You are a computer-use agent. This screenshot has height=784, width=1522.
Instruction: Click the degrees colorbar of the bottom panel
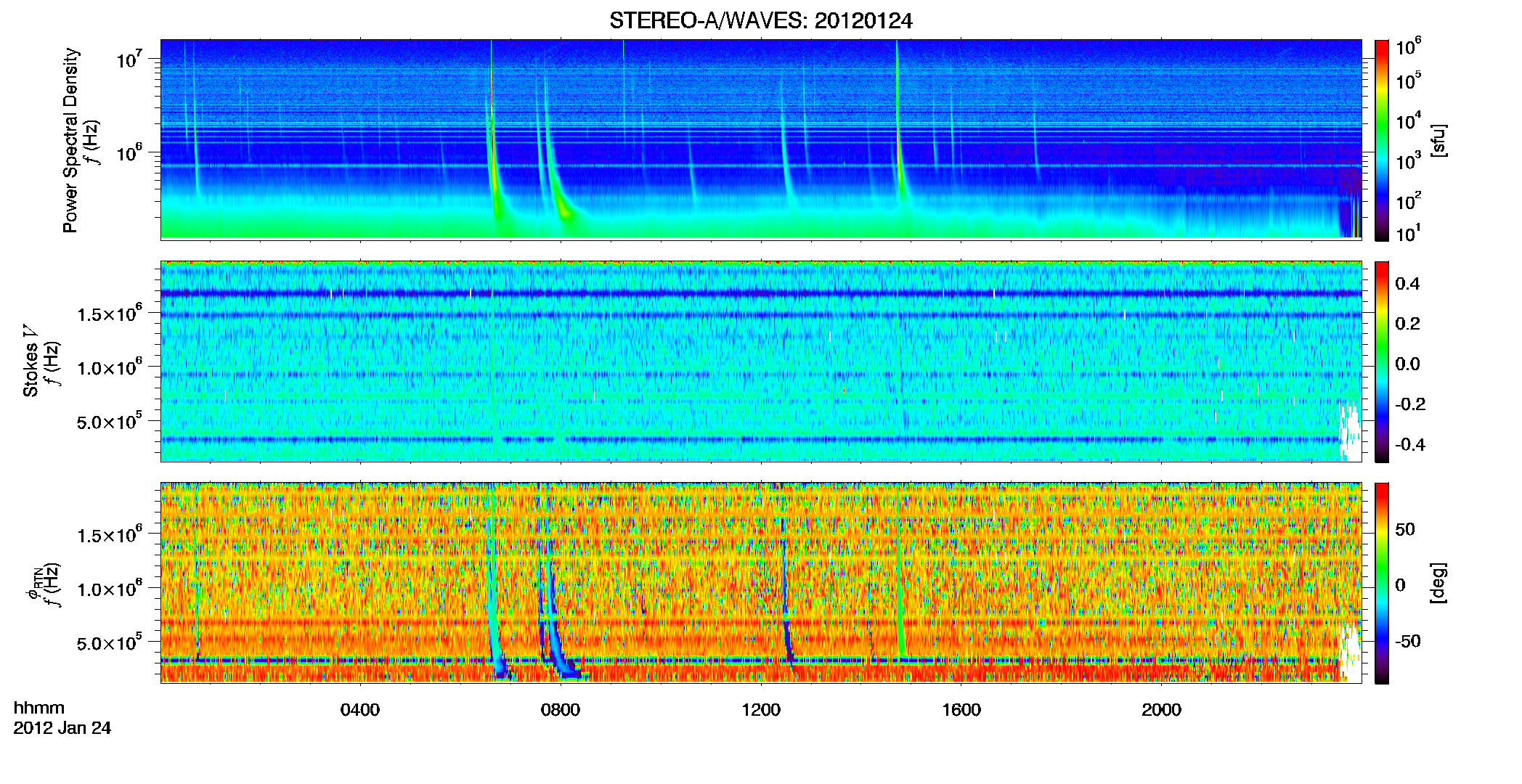click(x=1382, y=583)
